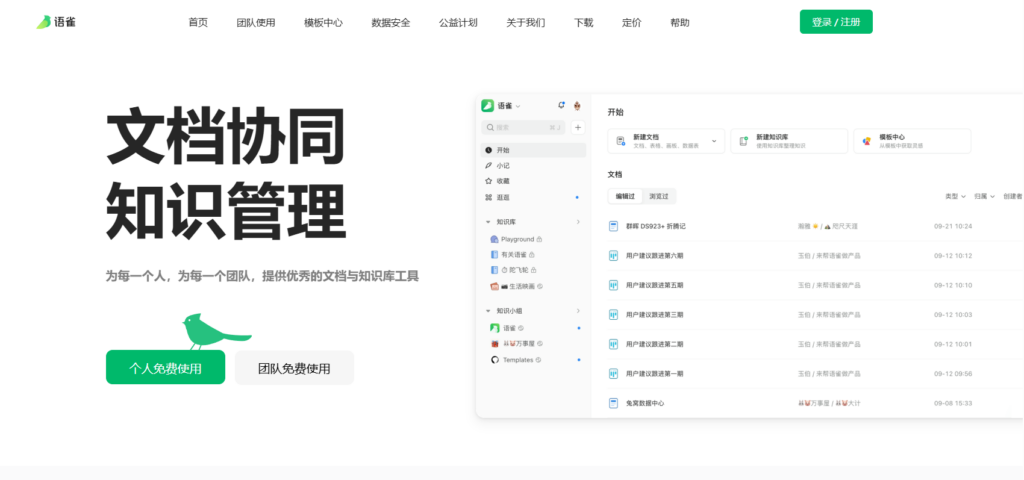
Task: Click the document title 用户建议跟进第一期
Action: pyautogui.click(x=654, y=374)
